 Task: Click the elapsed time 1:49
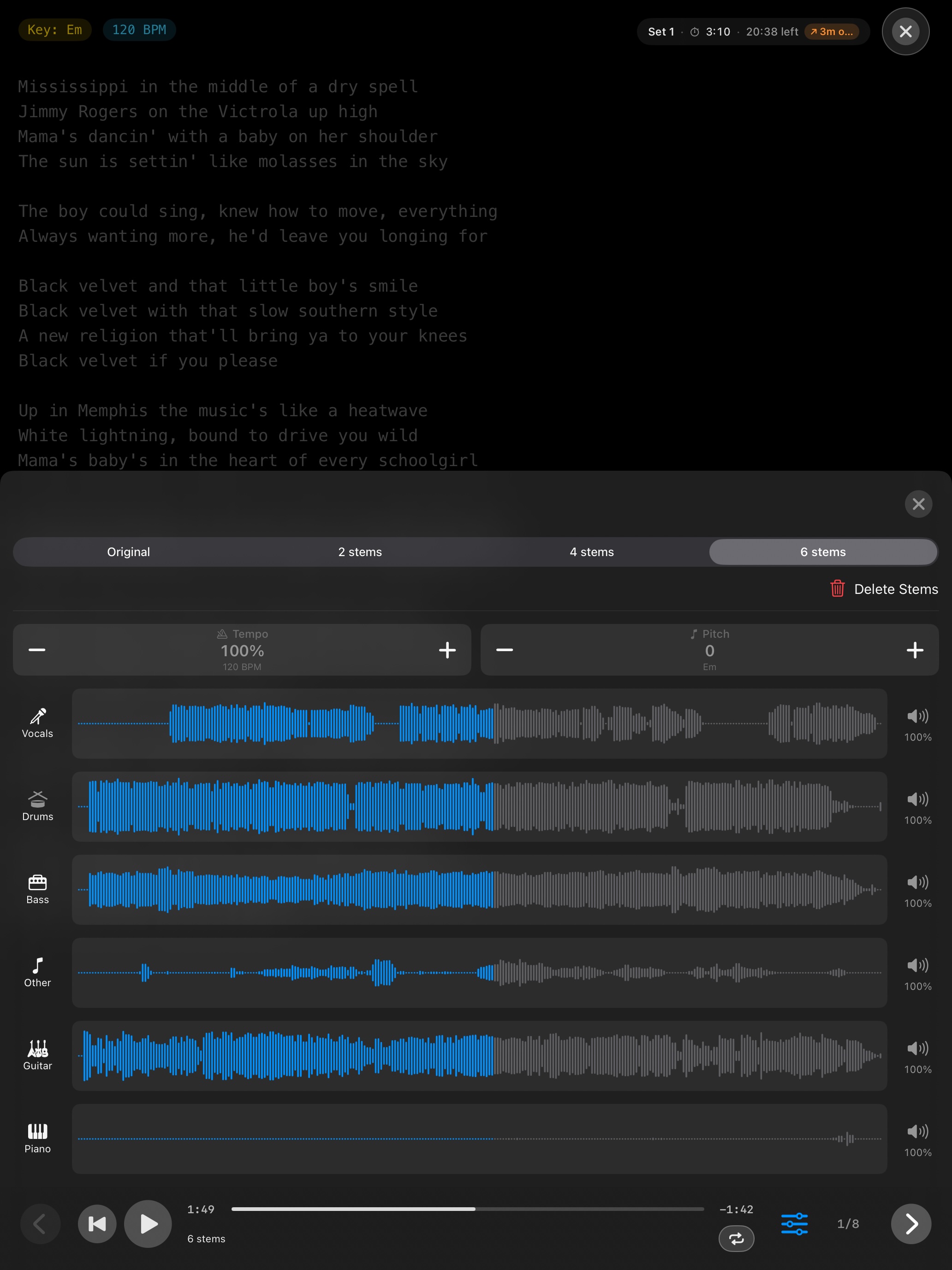201,1209
